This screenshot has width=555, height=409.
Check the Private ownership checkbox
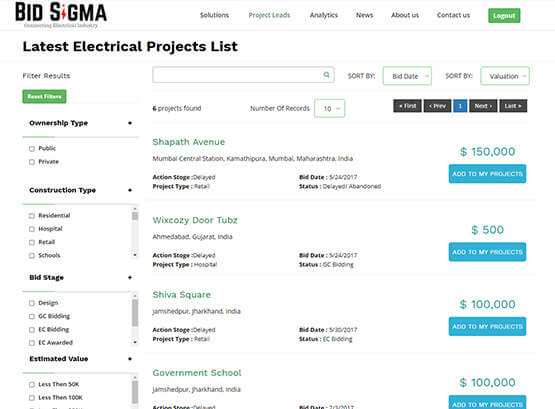(32, 162)
